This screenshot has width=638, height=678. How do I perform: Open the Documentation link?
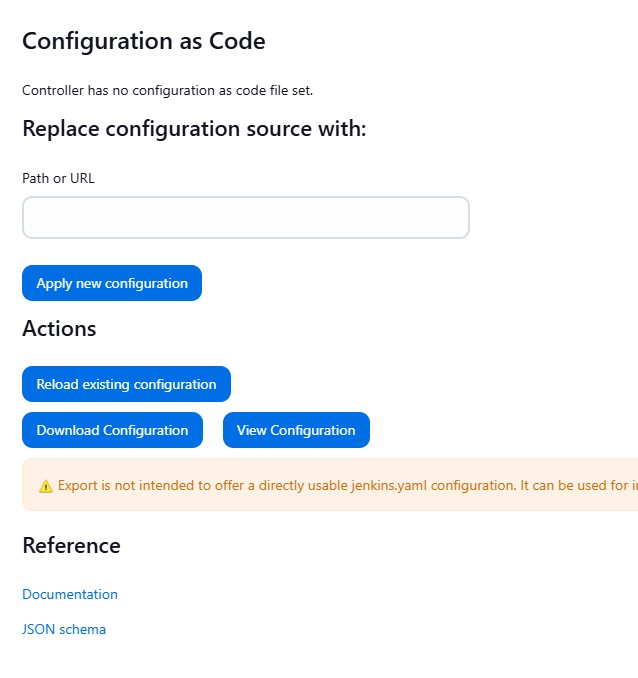70,594
